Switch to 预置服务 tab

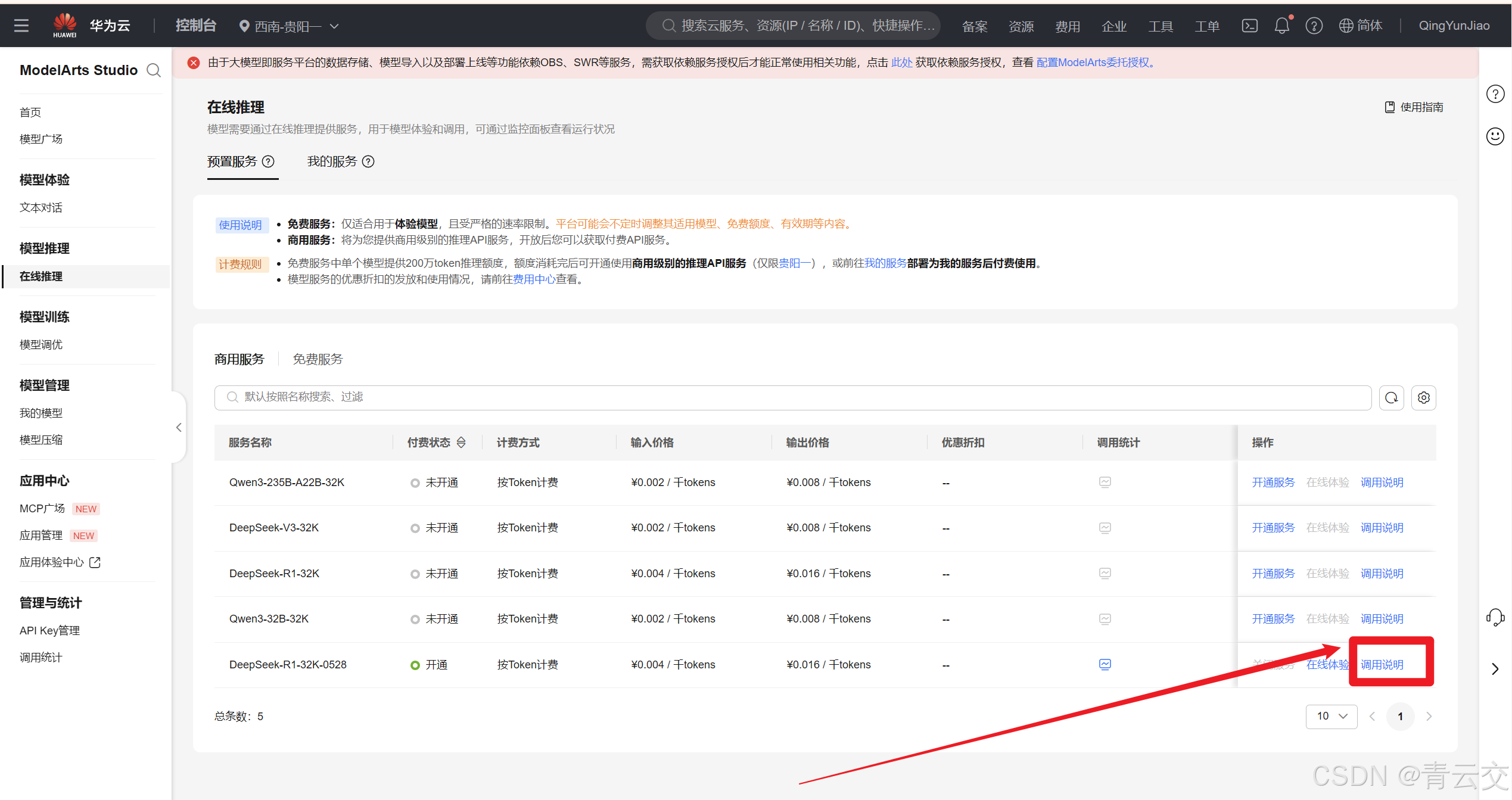[232, 161]
